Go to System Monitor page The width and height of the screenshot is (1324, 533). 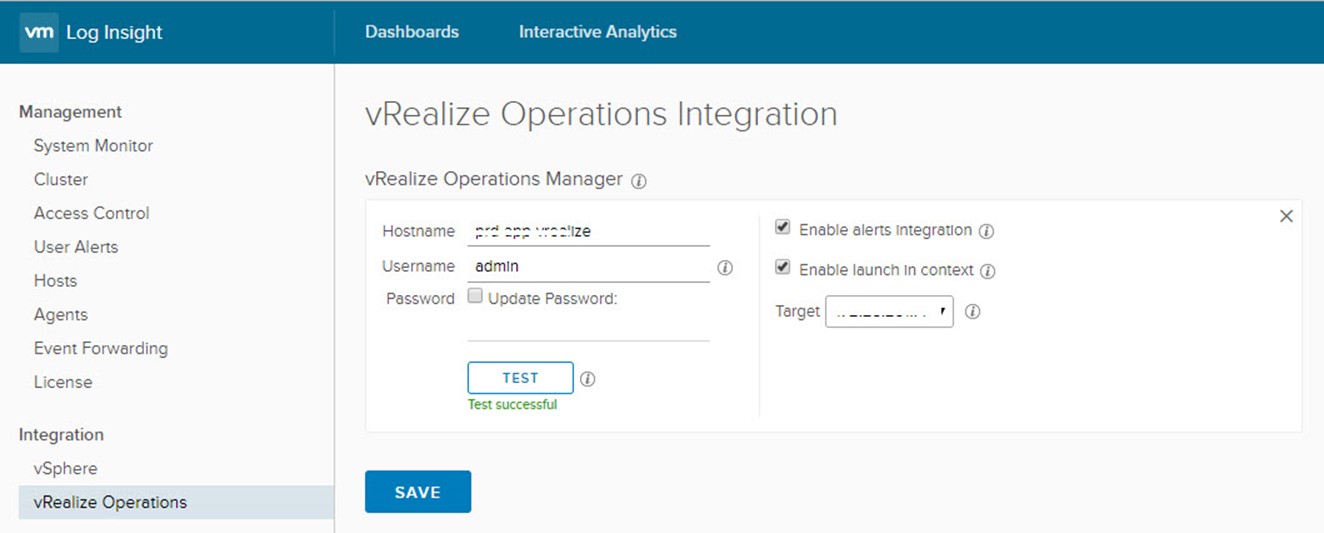click(93, 146)
